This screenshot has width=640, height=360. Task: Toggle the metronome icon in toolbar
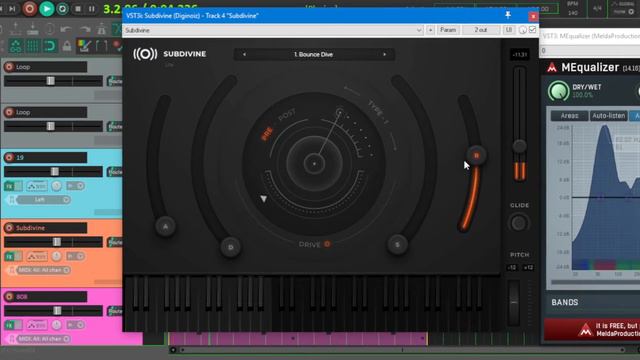(x=102, y=29)
